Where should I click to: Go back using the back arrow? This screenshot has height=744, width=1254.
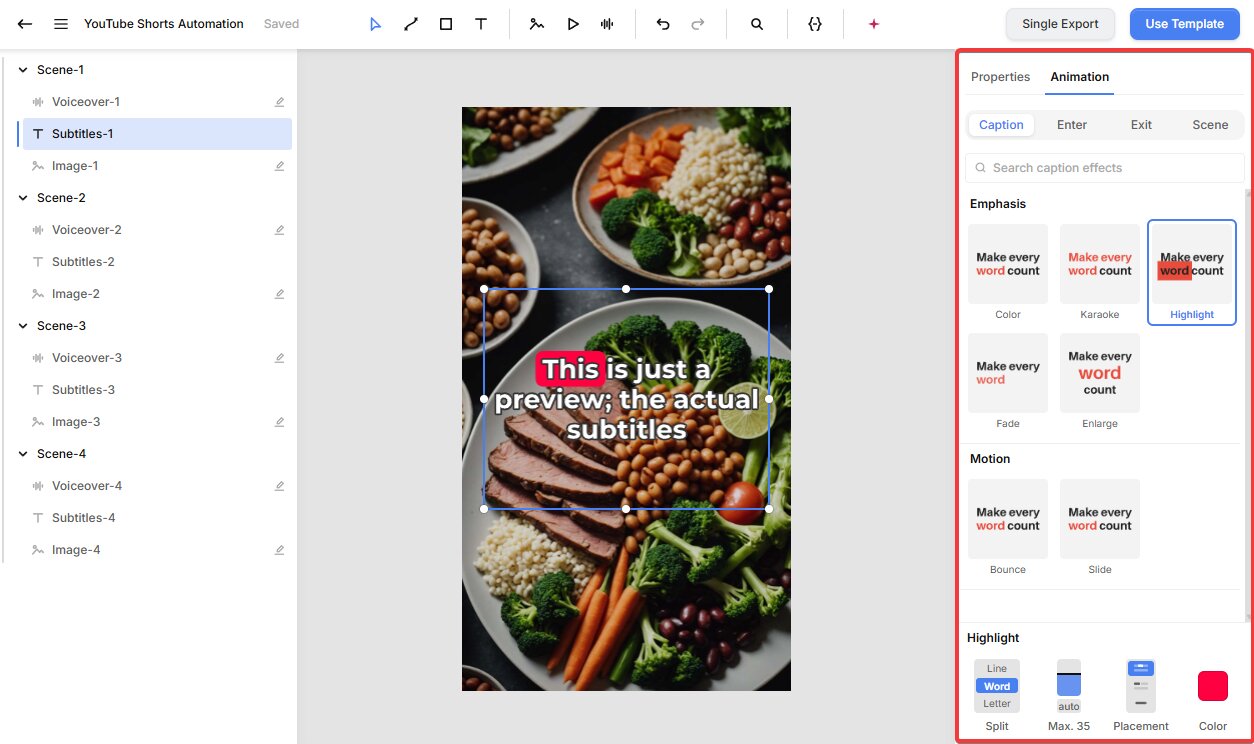[25, 24]
